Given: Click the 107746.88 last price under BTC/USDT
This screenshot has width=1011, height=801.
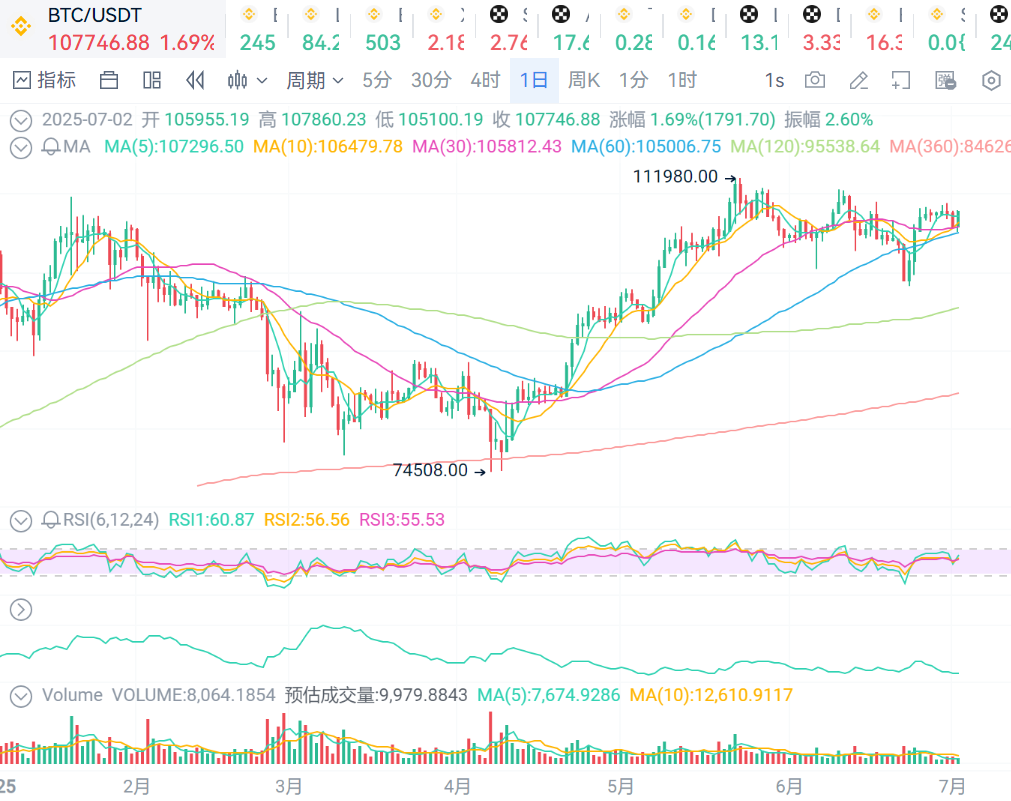Looking at the screenshot, I should (x=99, y=43).
